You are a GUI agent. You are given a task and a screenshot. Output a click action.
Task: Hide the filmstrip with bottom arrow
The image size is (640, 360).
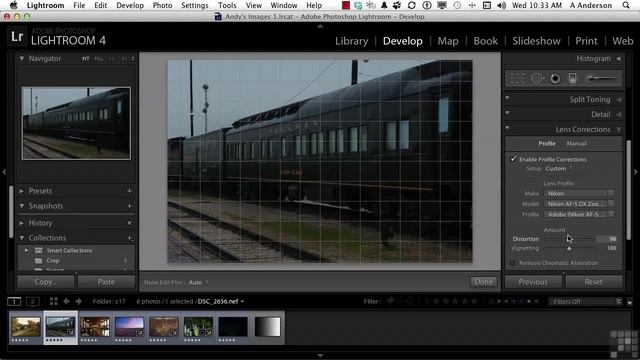pyautogui.click(x=320, y=356)
